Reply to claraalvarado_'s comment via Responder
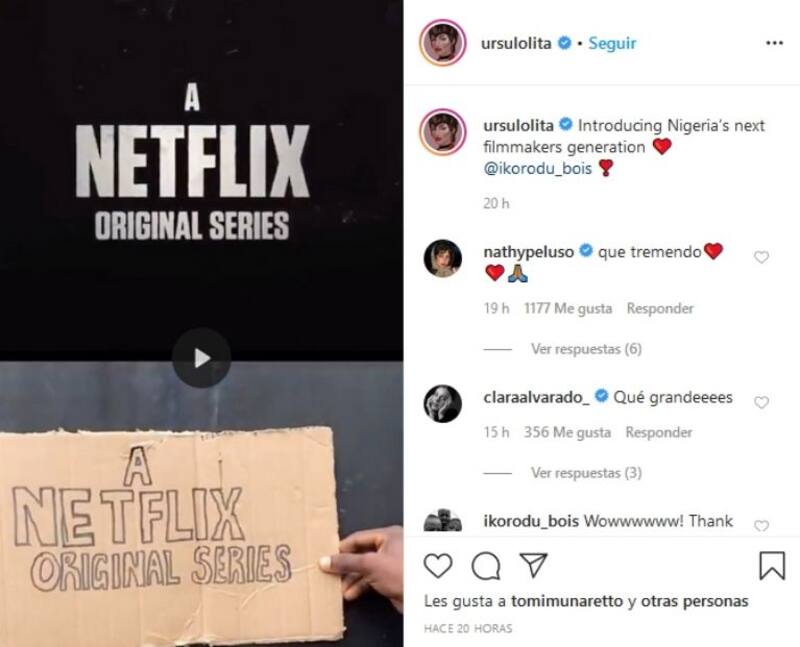The height and width of the screenshot is (647, 800). [x=659, y=433]
